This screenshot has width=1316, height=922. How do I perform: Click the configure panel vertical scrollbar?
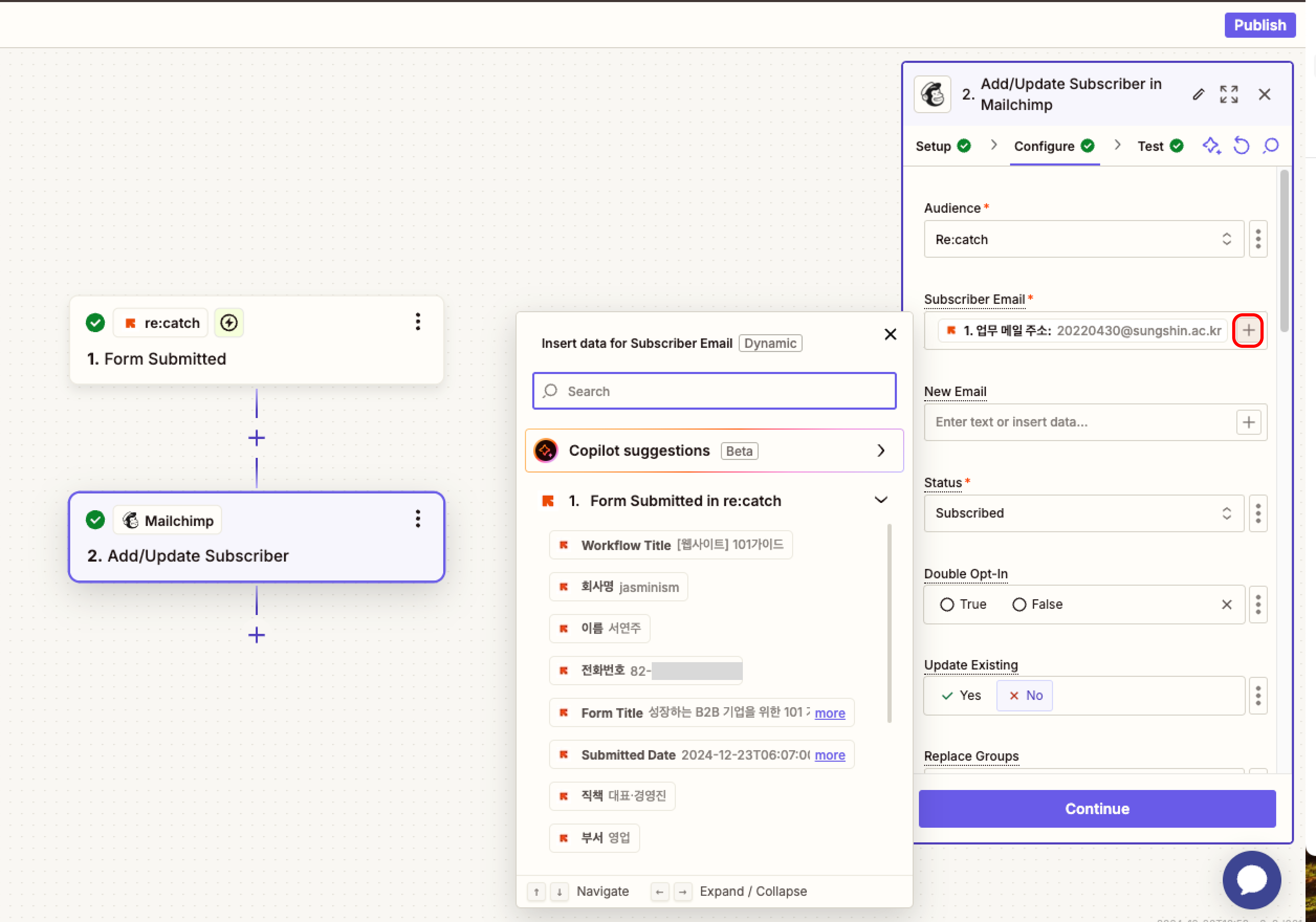point(1284,250)
